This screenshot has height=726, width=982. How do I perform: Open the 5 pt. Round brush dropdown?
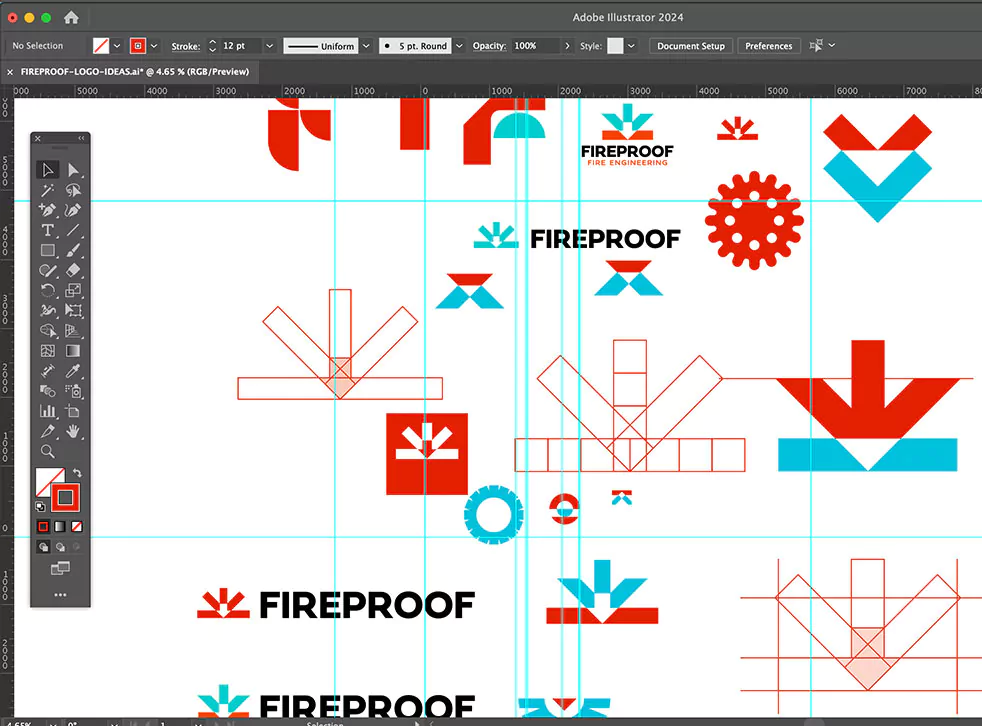tap(460, 46)
